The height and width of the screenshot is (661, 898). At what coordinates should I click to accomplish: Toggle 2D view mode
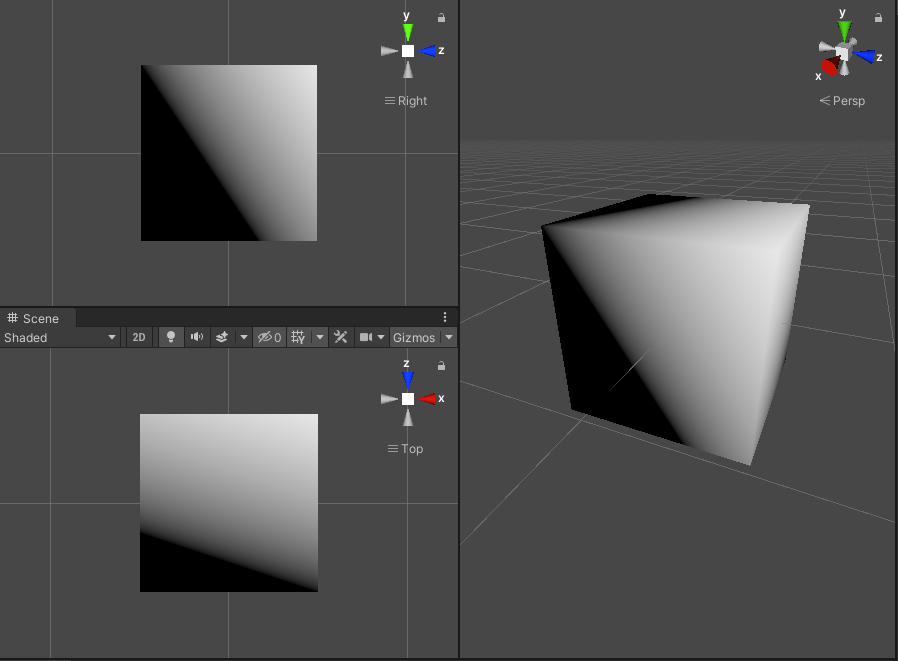click(139, 337)
